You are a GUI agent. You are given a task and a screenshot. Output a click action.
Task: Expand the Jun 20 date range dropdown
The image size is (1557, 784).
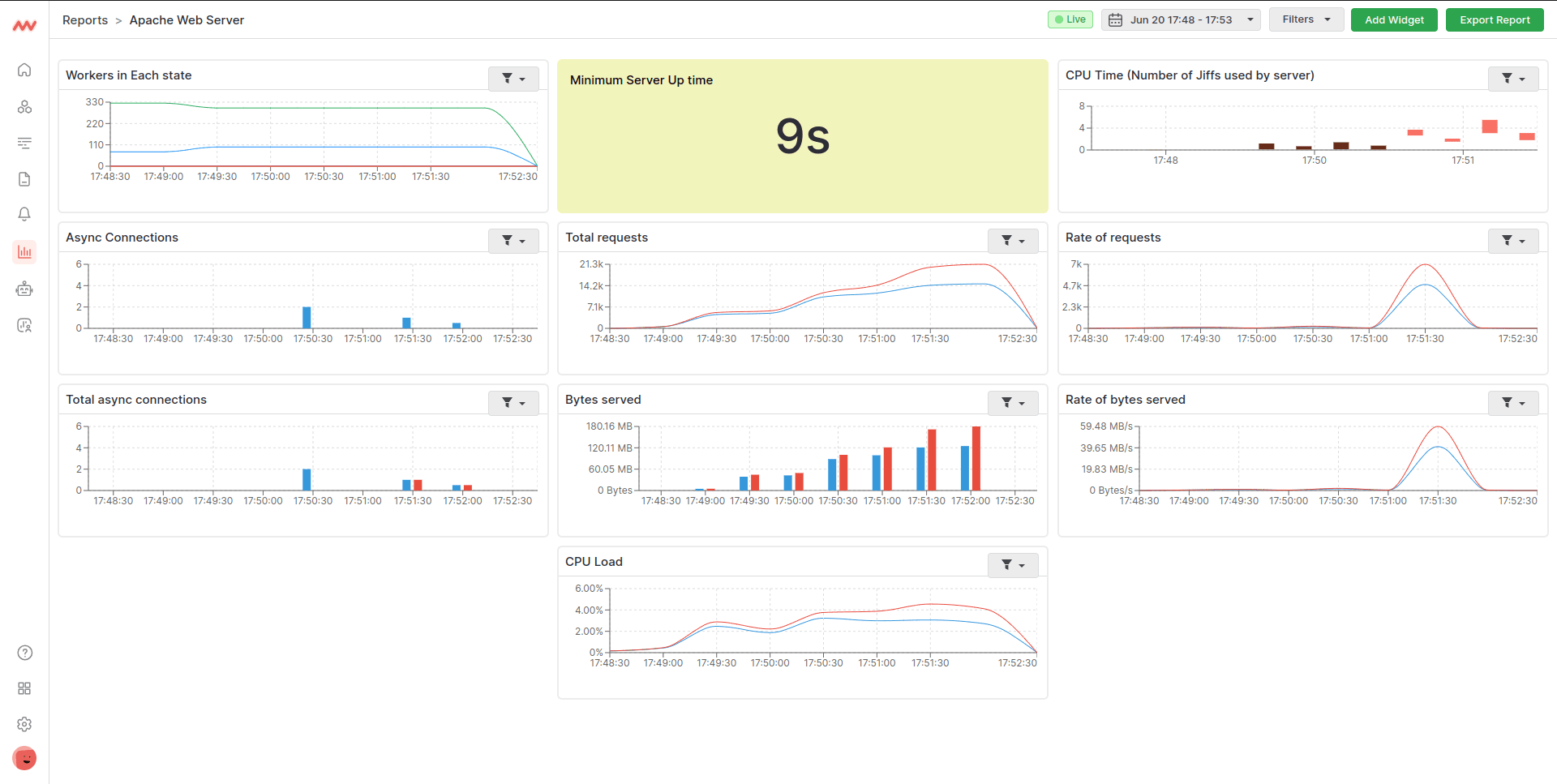point(1249,19)
